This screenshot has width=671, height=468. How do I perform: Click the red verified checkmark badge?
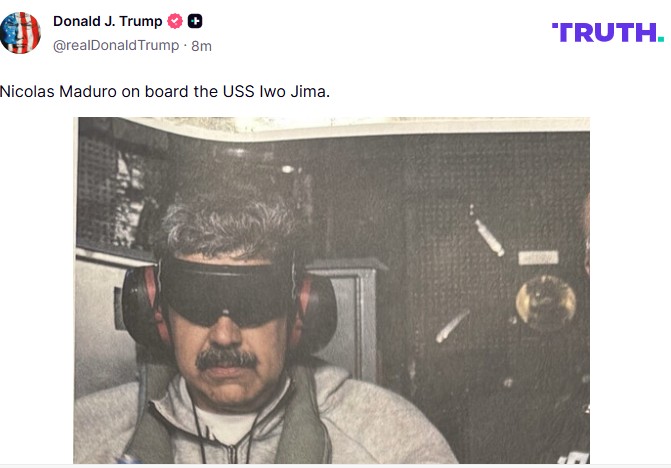point(175,21)
